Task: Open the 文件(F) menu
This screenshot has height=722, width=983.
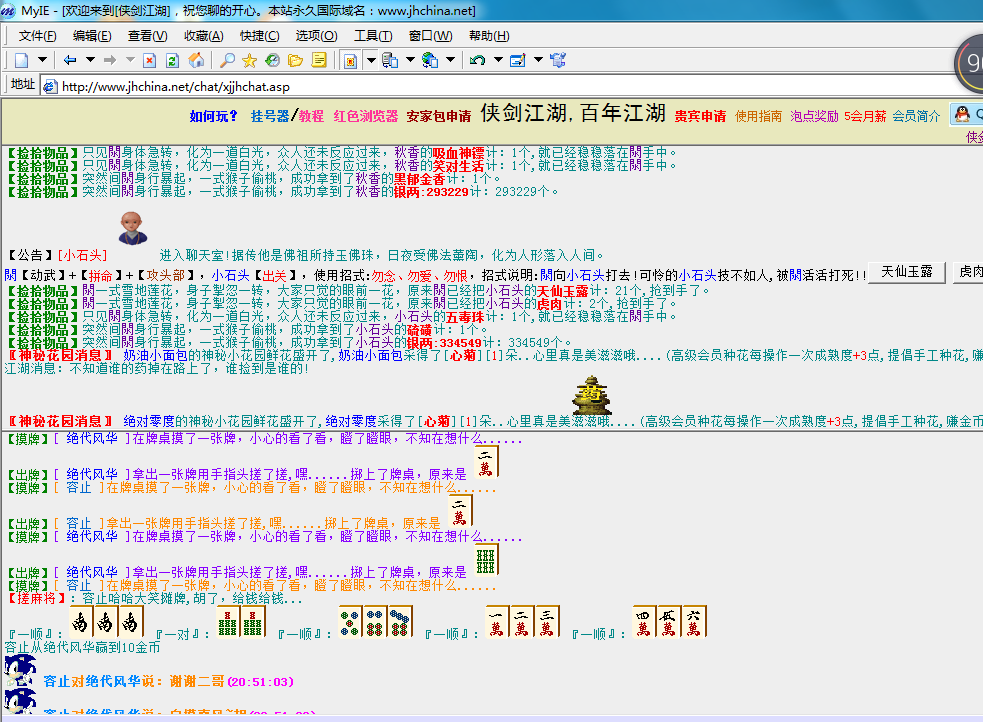Action: tap(38, 36)
